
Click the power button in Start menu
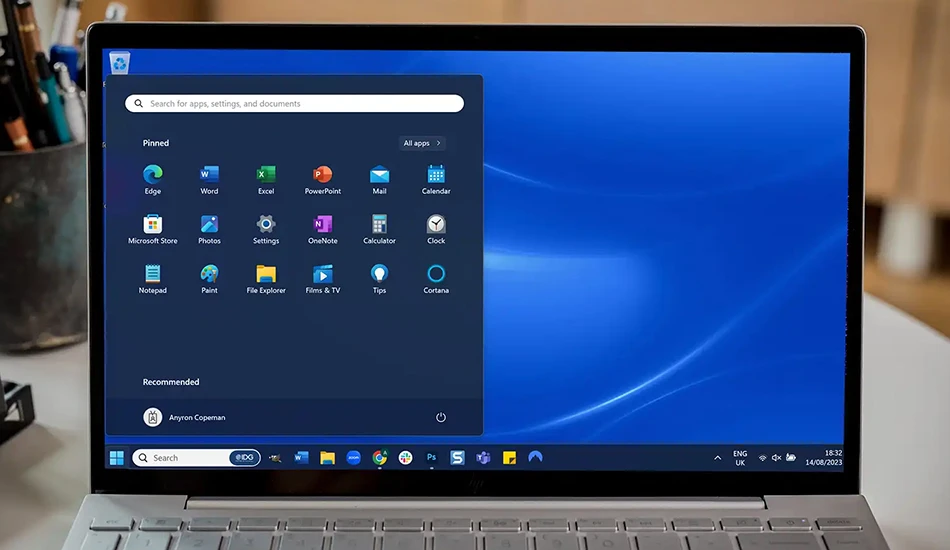[x=440, y=417]
